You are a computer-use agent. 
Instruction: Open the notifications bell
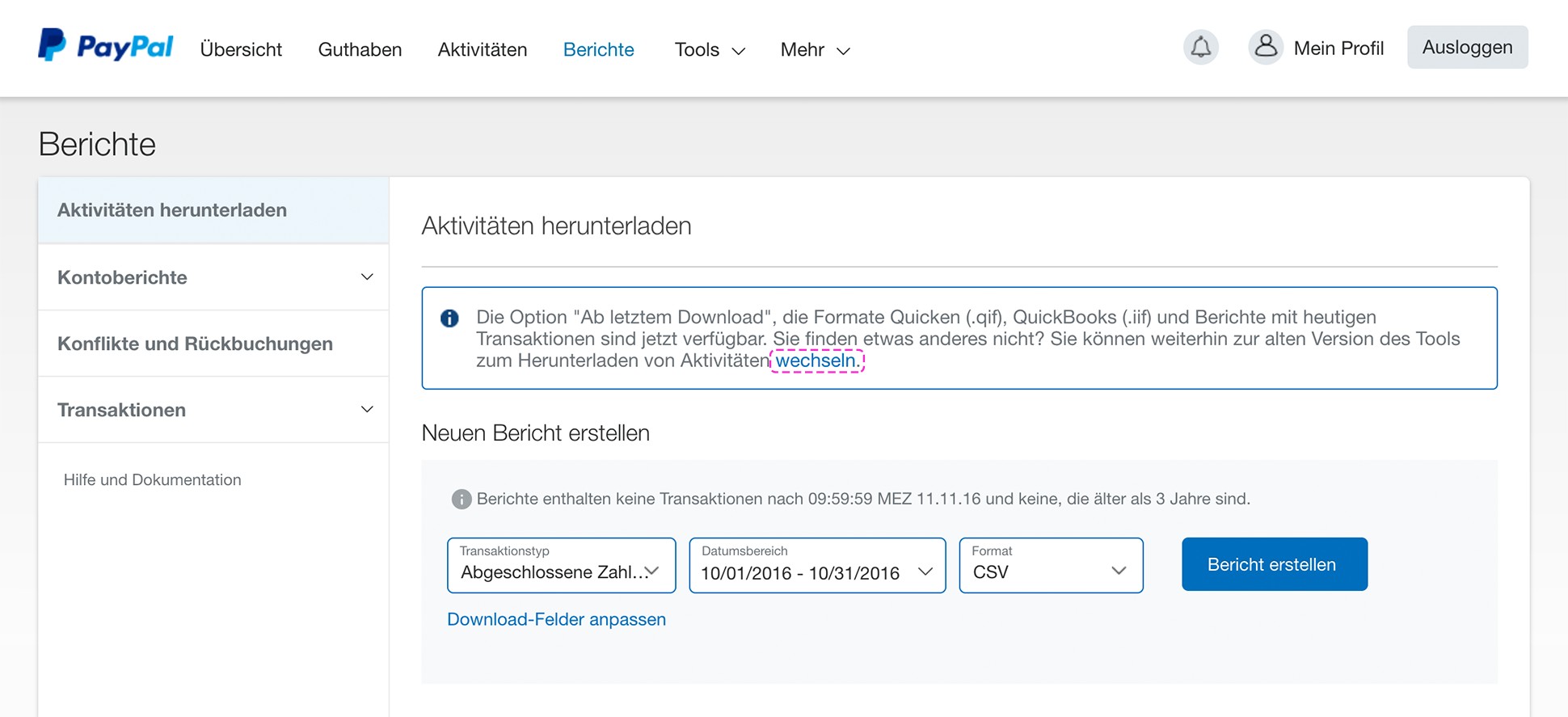[x=1200, y=48]
